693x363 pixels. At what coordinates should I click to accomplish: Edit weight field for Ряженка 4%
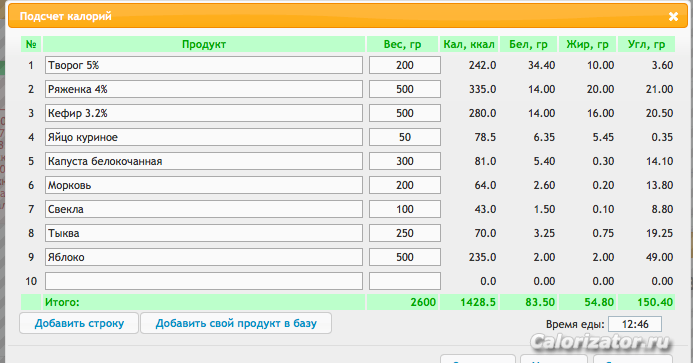[x=405, y=89]
